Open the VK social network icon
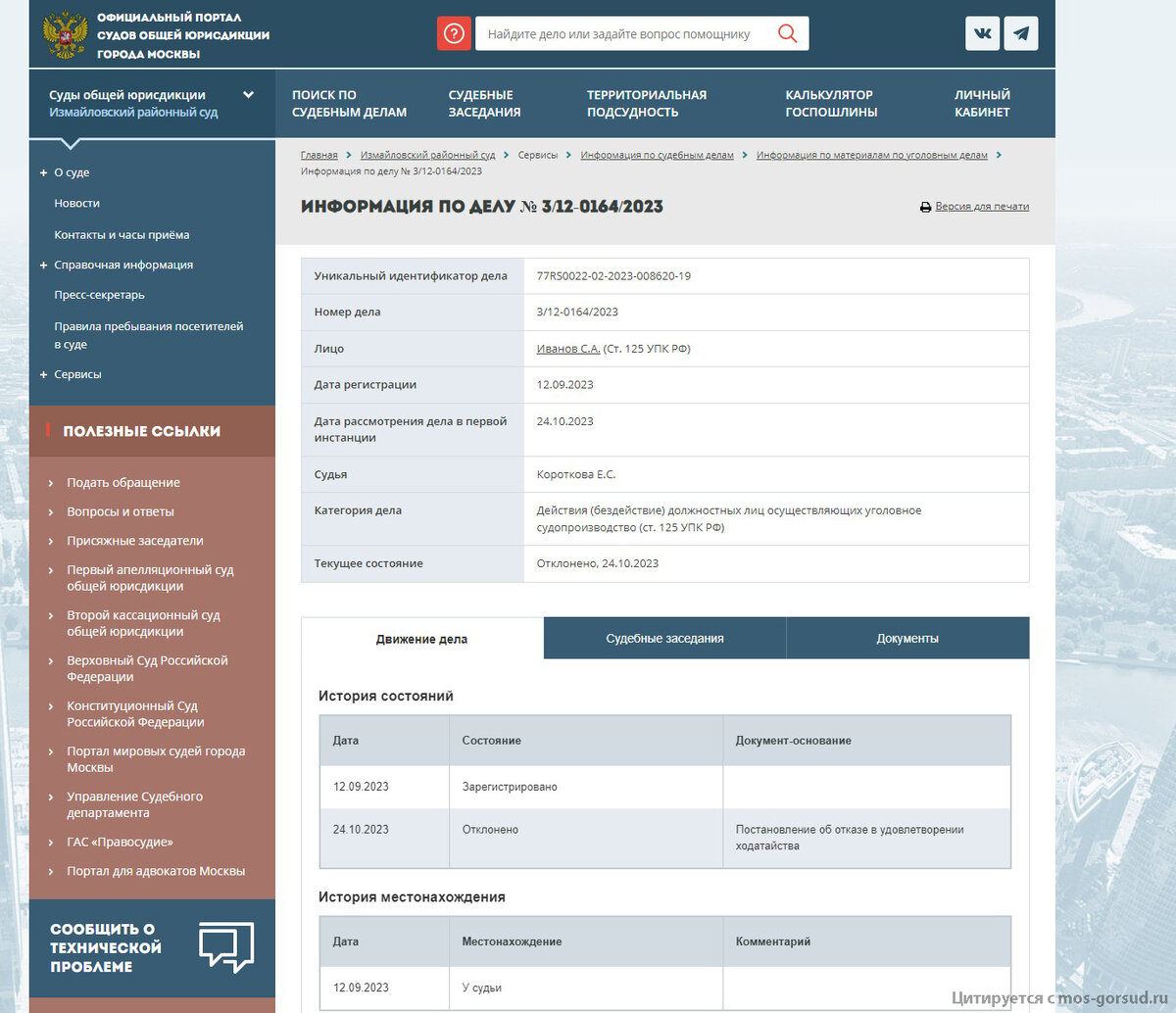Viewport: 1176px width, 1013px height. point(982,32)
